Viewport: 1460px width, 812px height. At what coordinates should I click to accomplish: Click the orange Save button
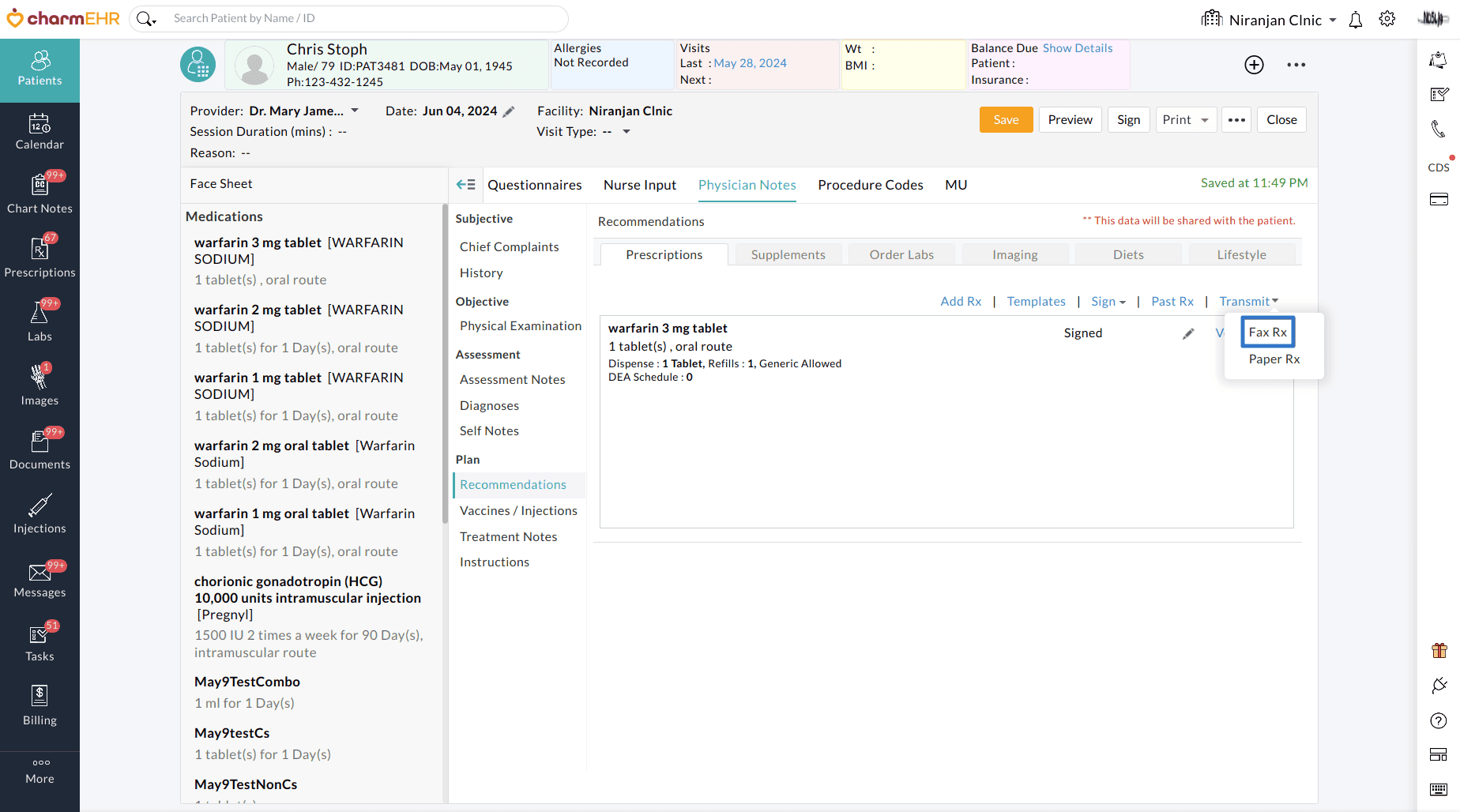tap(1006, 120)
